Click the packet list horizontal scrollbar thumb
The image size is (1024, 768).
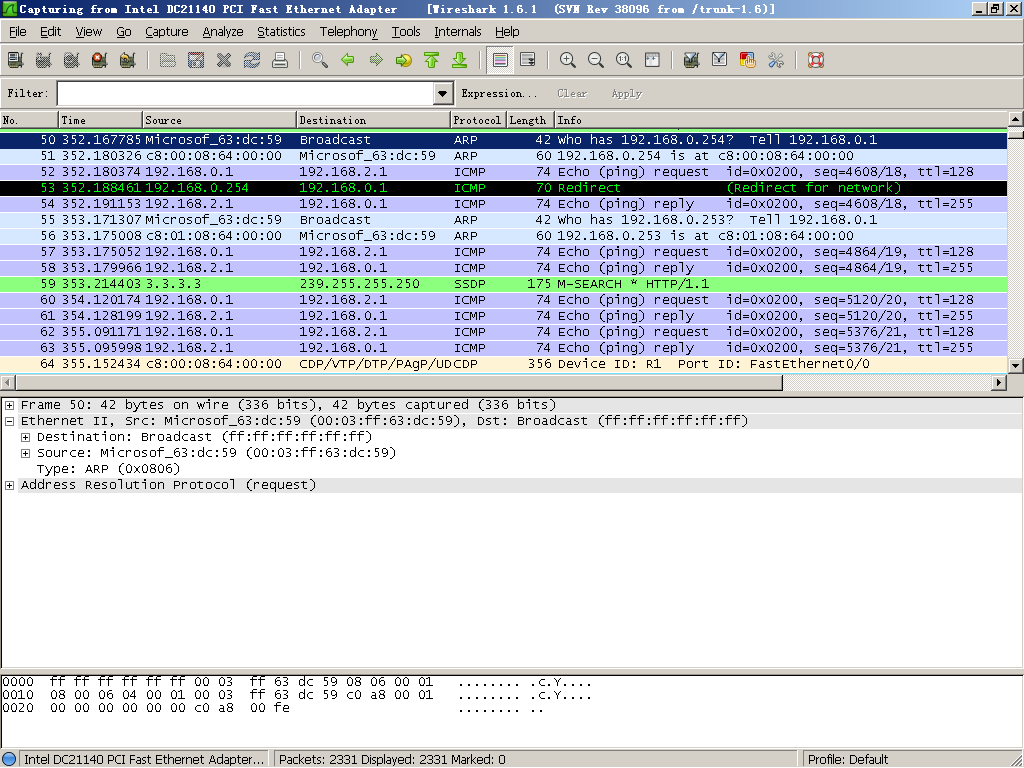(x=399, y=382)
